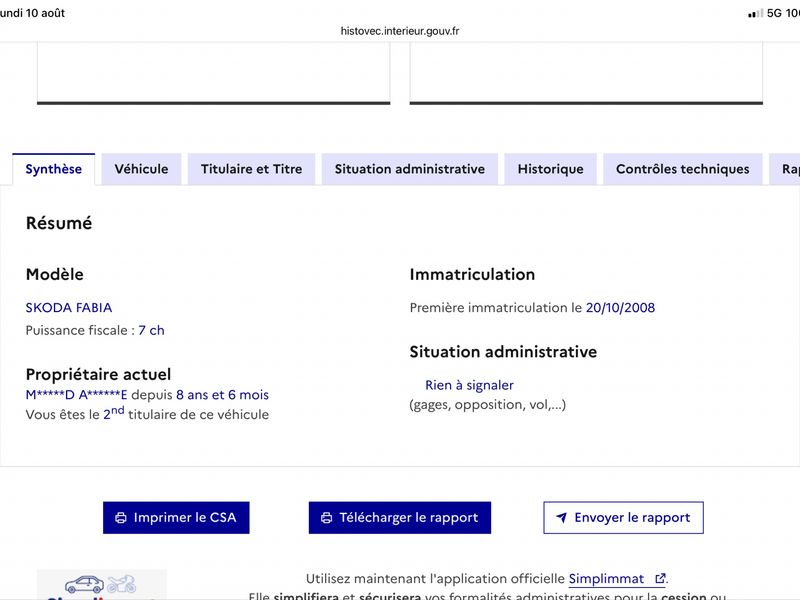
Task: Click the 20/10/2008 registration date
Action: coord(620,308)
